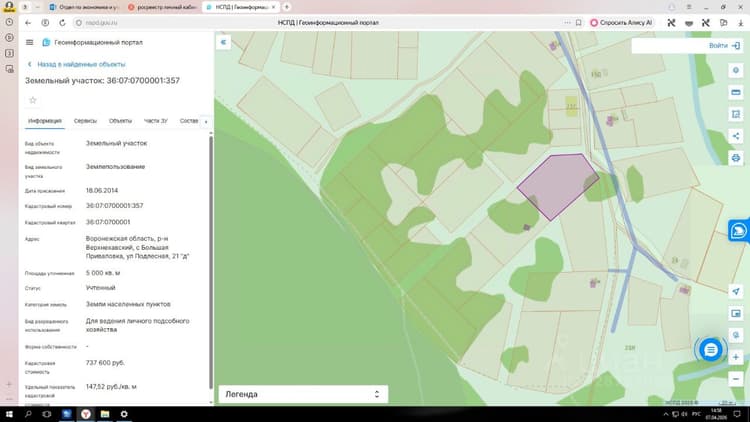Image resolution: width=750 pixels, height=422 pixels.
Task: Select Земли населенных пунктов category text
Action: click(128, 304)
